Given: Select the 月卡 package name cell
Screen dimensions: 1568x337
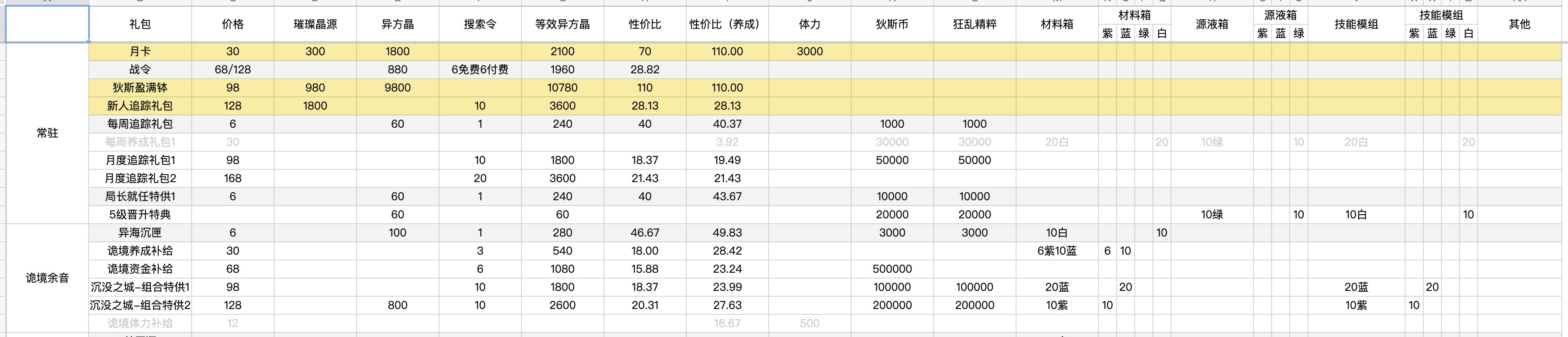Looking at the screenshot, I should [140, 52].
